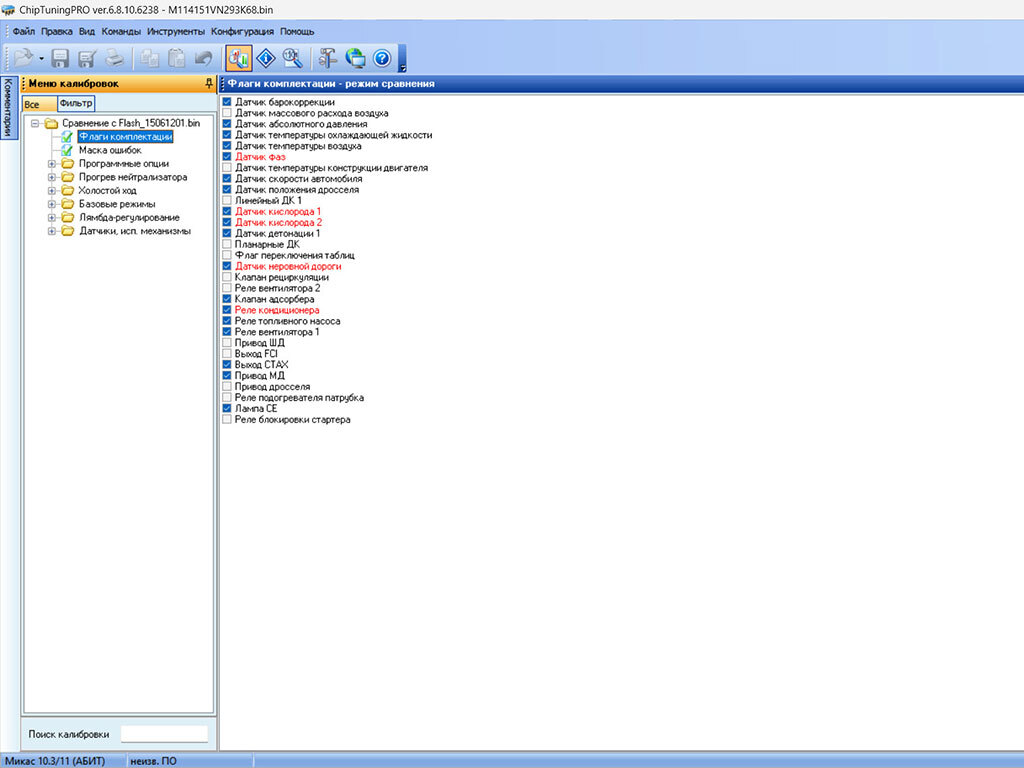Click the blue diamond info icon

pyautogui.click(x=266, y=58)
